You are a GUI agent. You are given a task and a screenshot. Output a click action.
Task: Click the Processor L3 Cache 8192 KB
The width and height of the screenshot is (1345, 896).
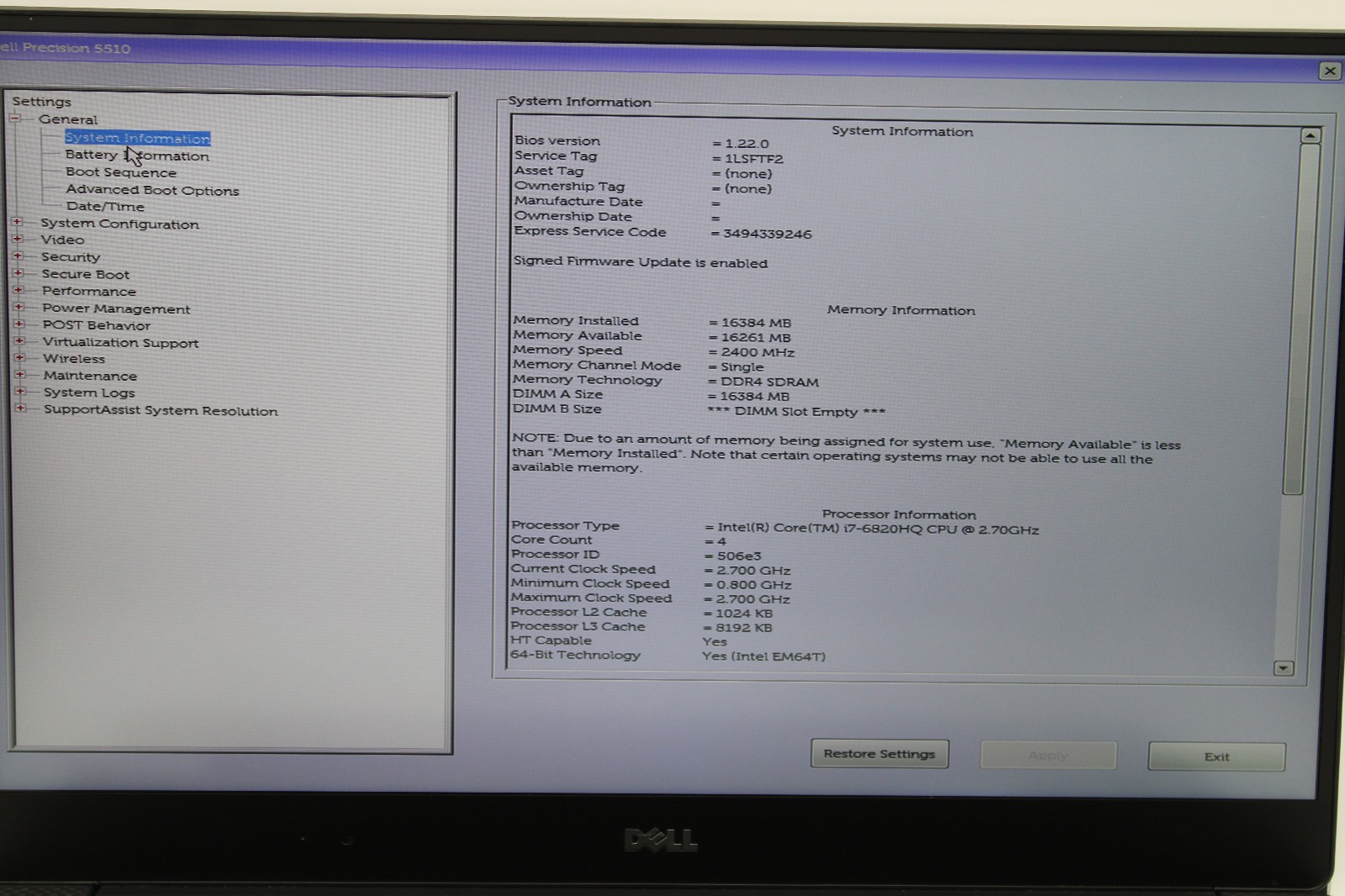coord(744,627)
